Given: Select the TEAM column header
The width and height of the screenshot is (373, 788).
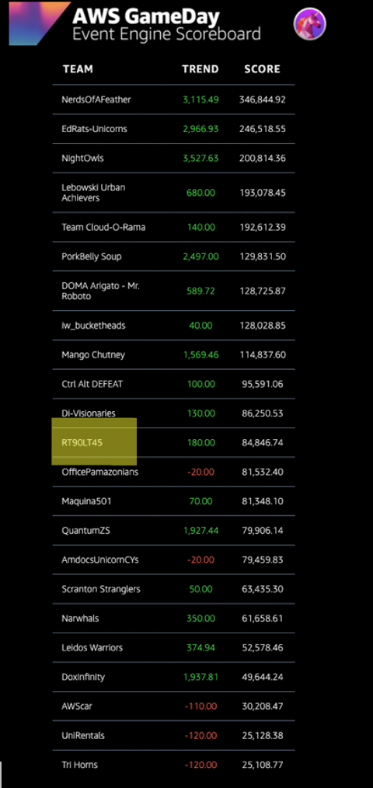Looking at the screenshot, I should point(78,69).
